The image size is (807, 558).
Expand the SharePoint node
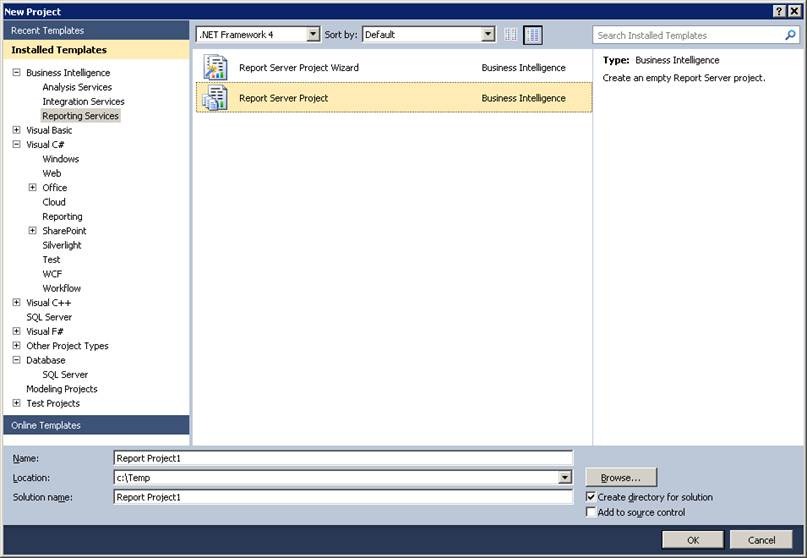pyautogui.click(x=32, y=231)
